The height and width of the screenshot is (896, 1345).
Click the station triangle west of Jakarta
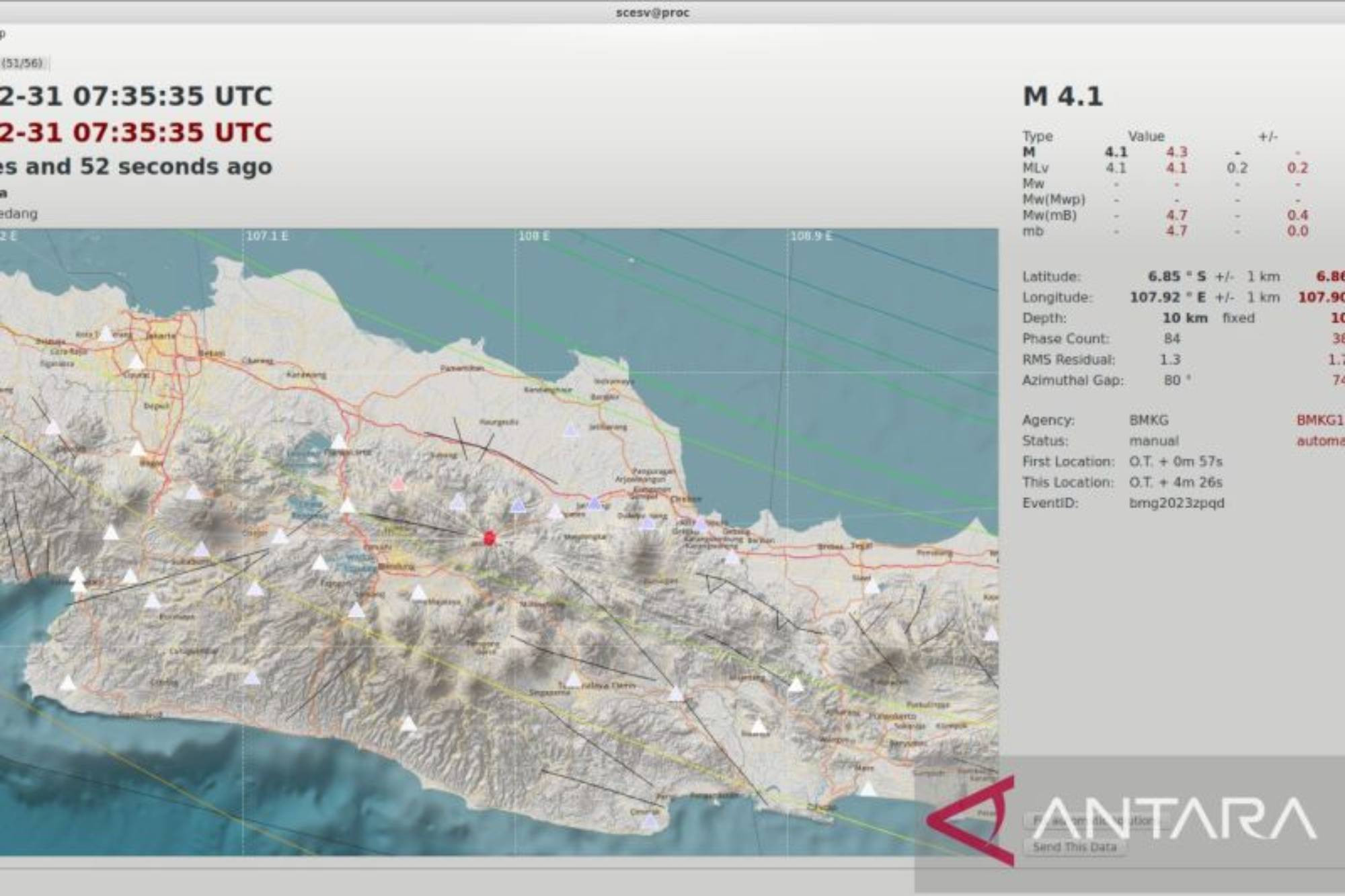(x=106, y=333)
